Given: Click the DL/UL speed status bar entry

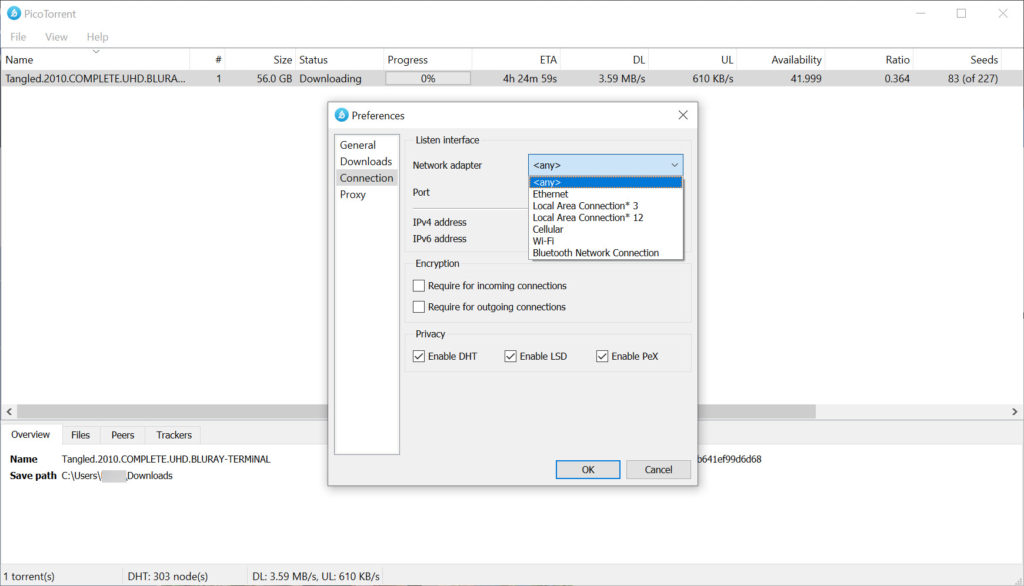Looking at the screenshot, I should point(316,576).
